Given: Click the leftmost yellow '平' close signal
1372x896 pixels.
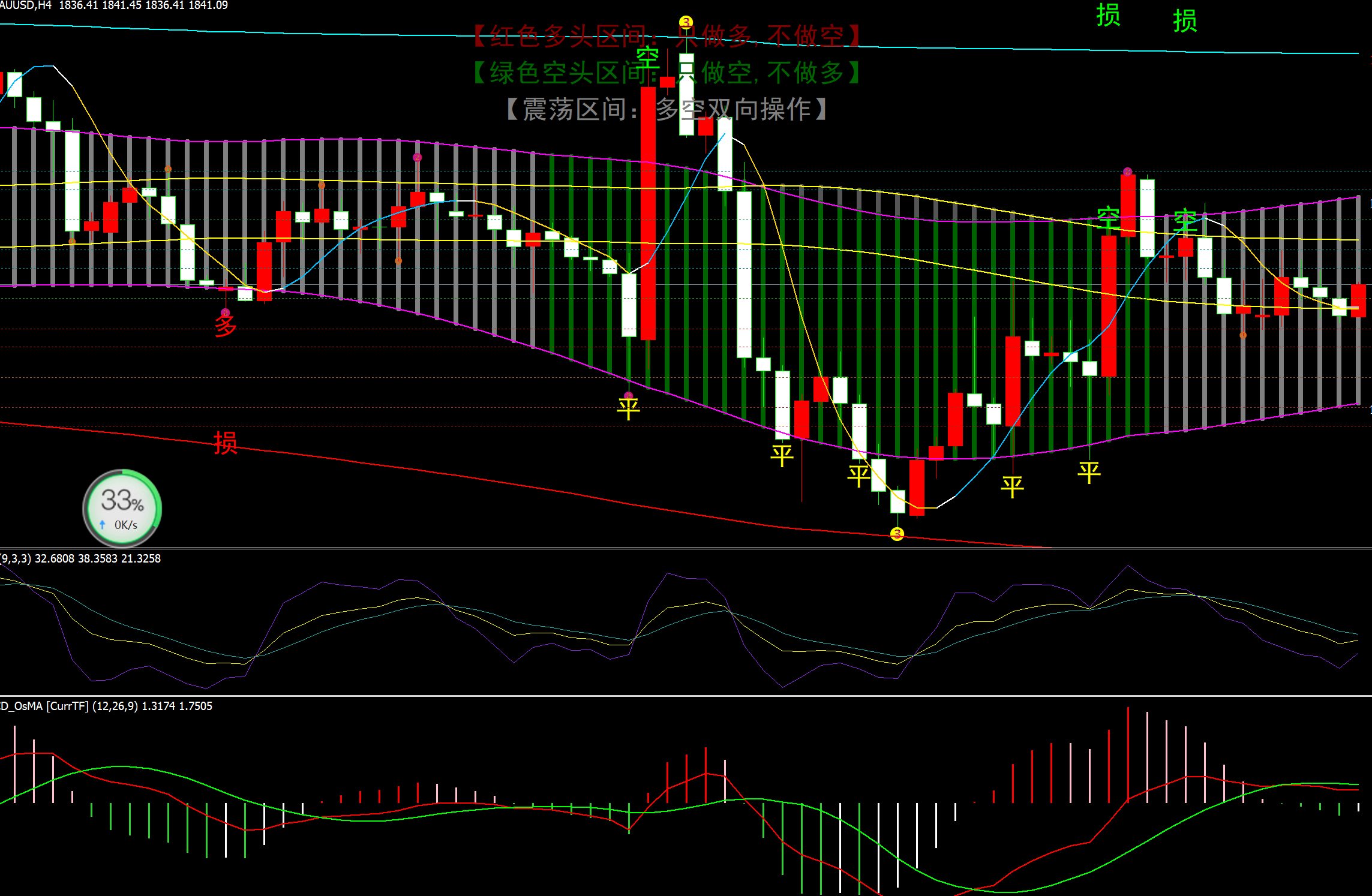Looking at the screenshot, I should 629,409.
